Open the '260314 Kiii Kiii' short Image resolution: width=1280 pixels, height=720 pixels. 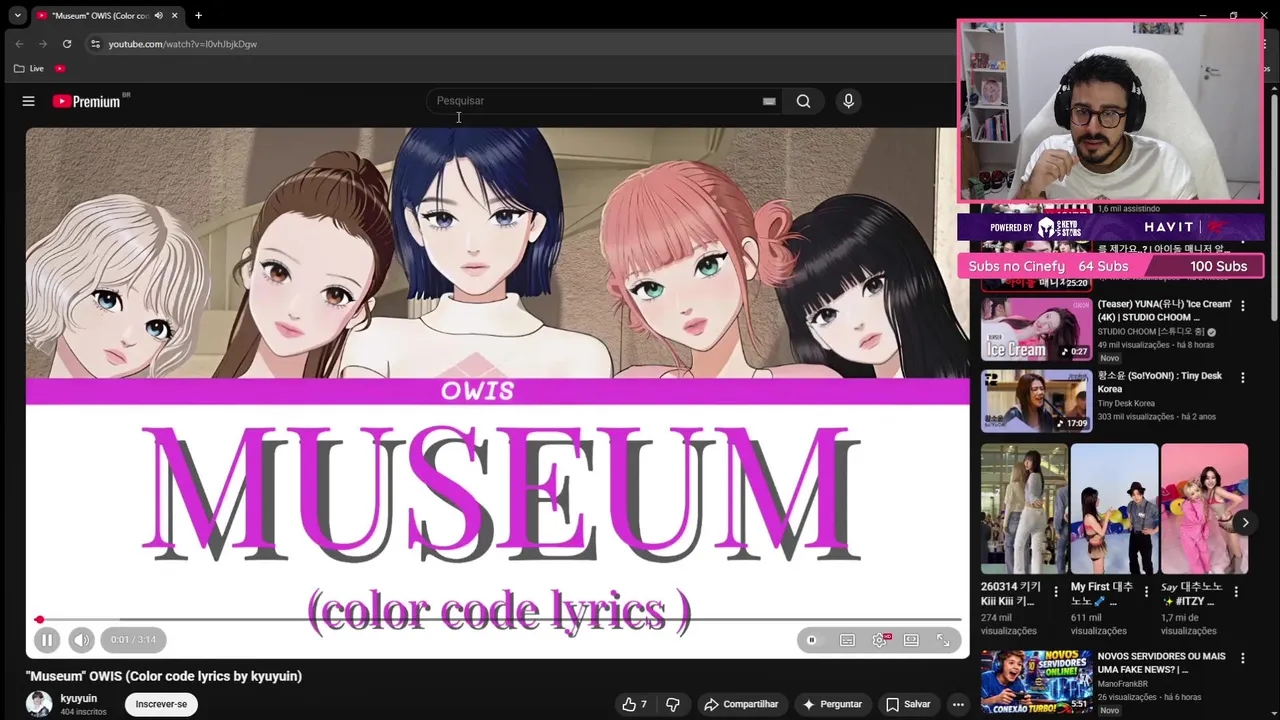[x=1024, y=509]
